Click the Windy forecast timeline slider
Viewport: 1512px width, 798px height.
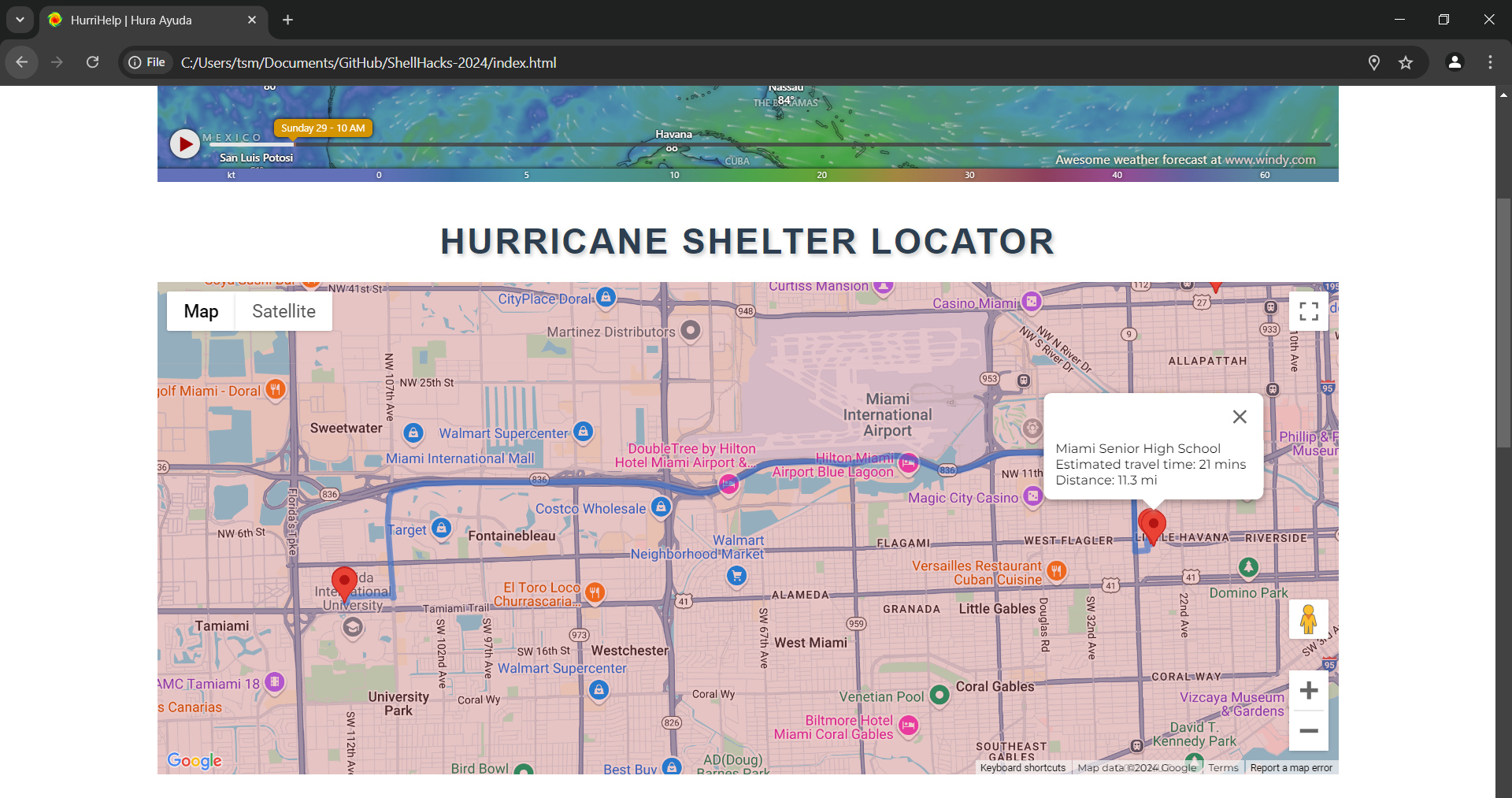pyautogui.click(x=769, y=144)
